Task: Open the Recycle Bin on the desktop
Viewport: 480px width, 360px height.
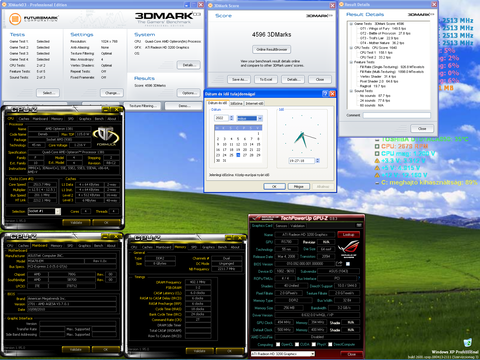Action: click(467, 342)
